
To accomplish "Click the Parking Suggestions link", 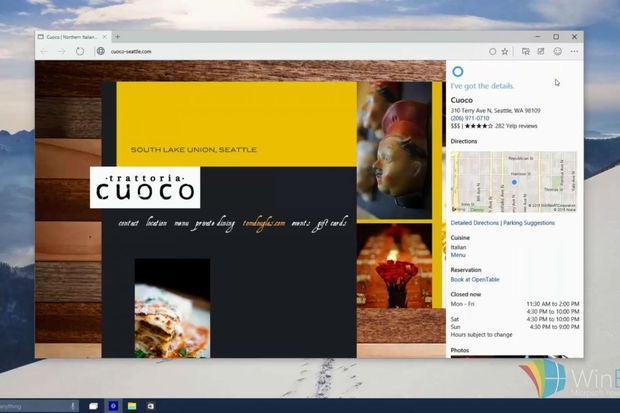I will click(529, 223).
